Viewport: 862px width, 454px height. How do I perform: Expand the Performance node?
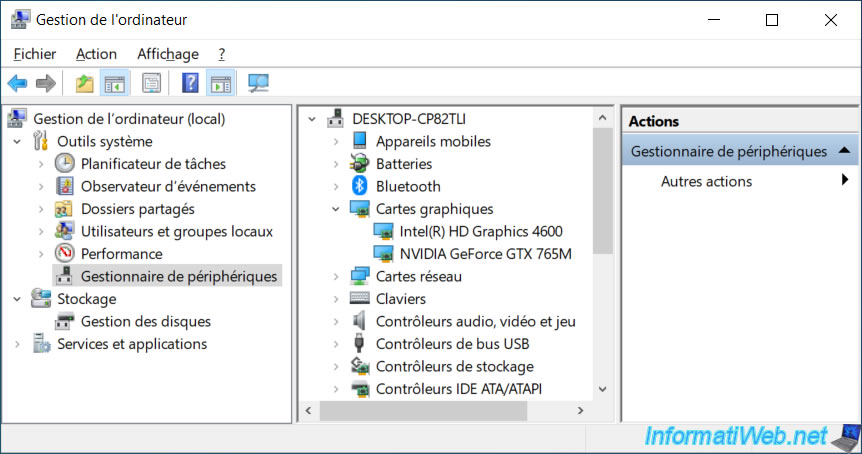tap(41, 254)
